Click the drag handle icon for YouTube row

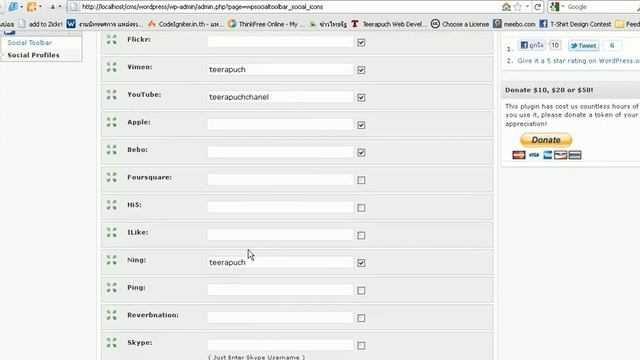coord(111,95)
